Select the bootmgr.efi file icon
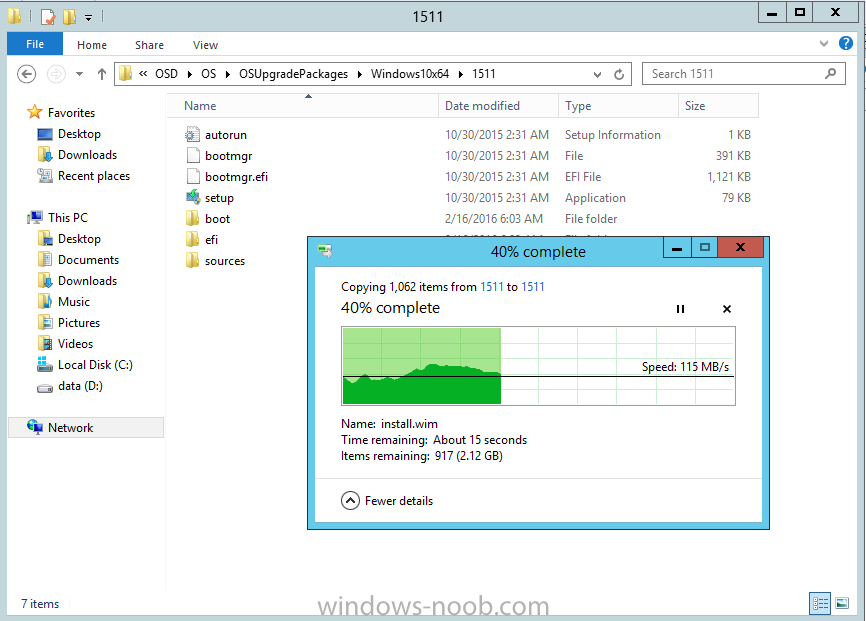This screenshot has width=866, height=621. pos(193,176)
